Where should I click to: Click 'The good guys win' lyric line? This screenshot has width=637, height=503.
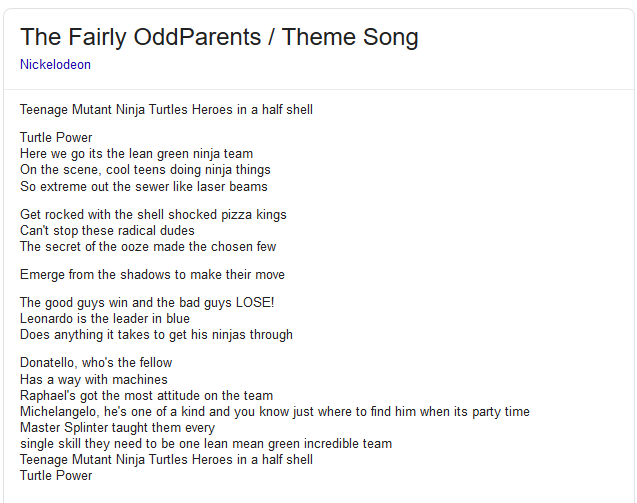147,303
